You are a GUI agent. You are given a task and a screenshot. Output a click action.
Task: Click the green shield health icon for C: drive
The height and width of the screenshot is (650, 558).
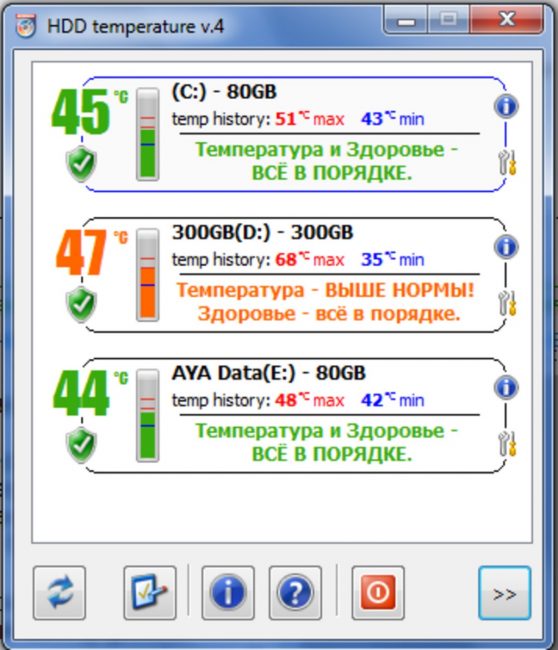pos(81,164)
